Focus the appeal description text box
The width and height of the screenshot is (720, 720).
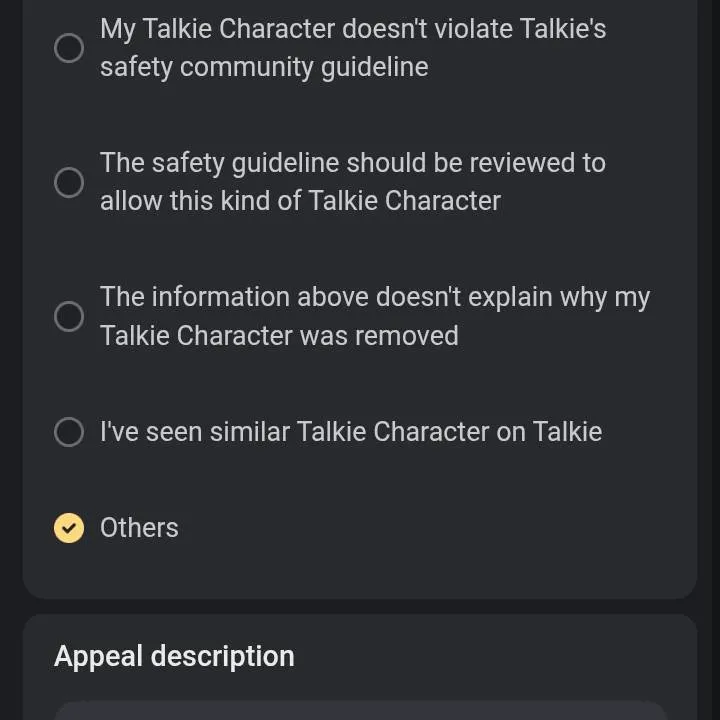(x=360, y=711)
